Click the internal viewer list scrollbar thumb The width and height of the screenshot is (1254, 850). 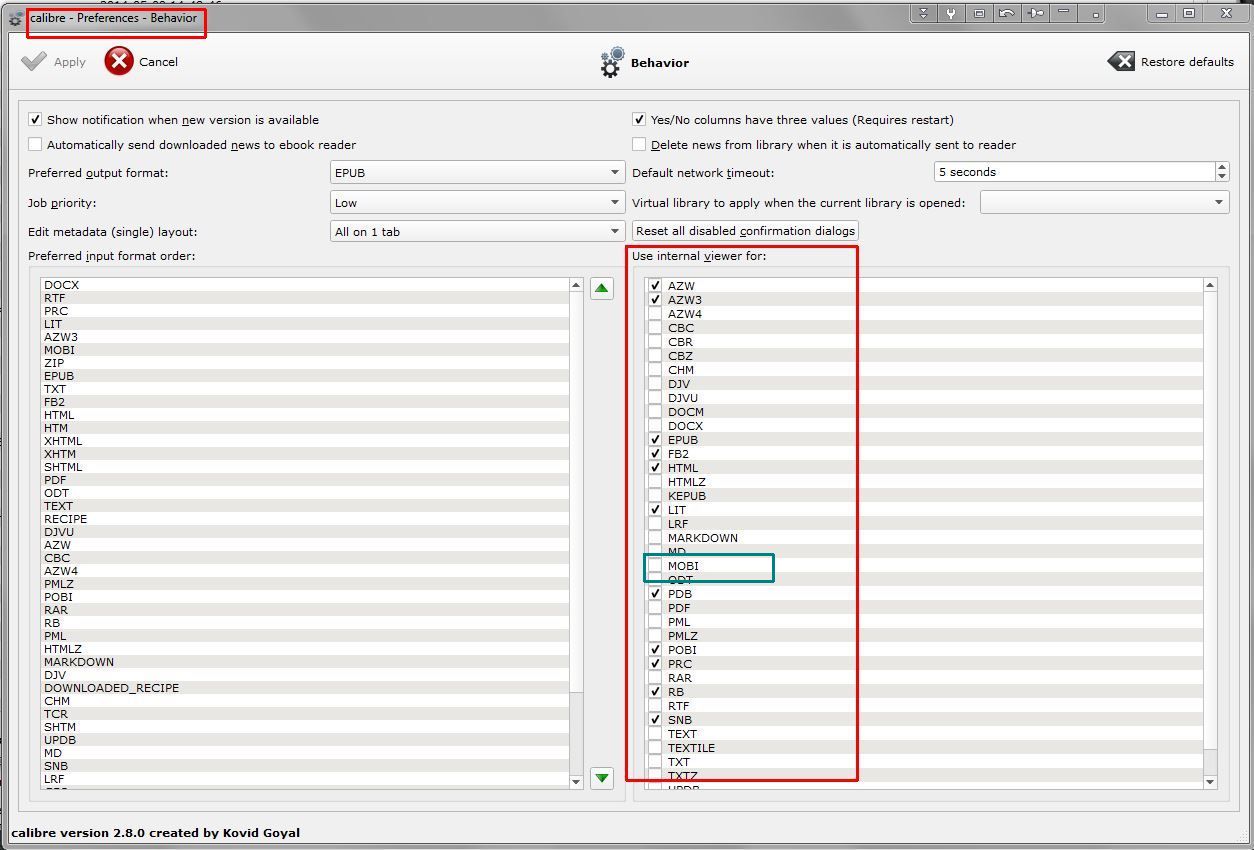(1210, 520)
